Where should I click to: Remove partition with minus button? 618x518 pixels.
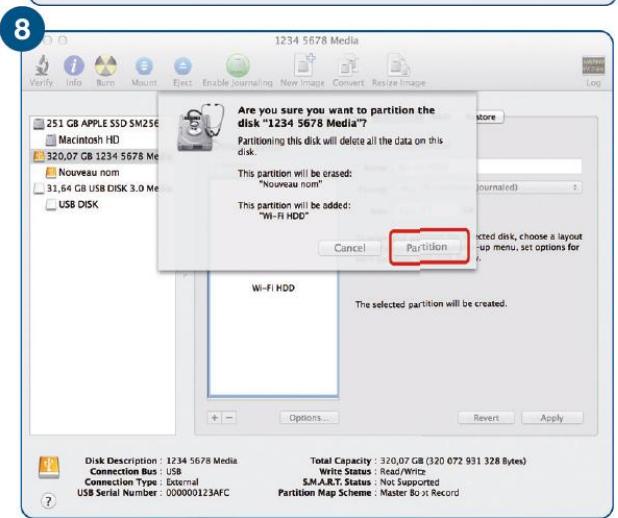pos(230,417)
